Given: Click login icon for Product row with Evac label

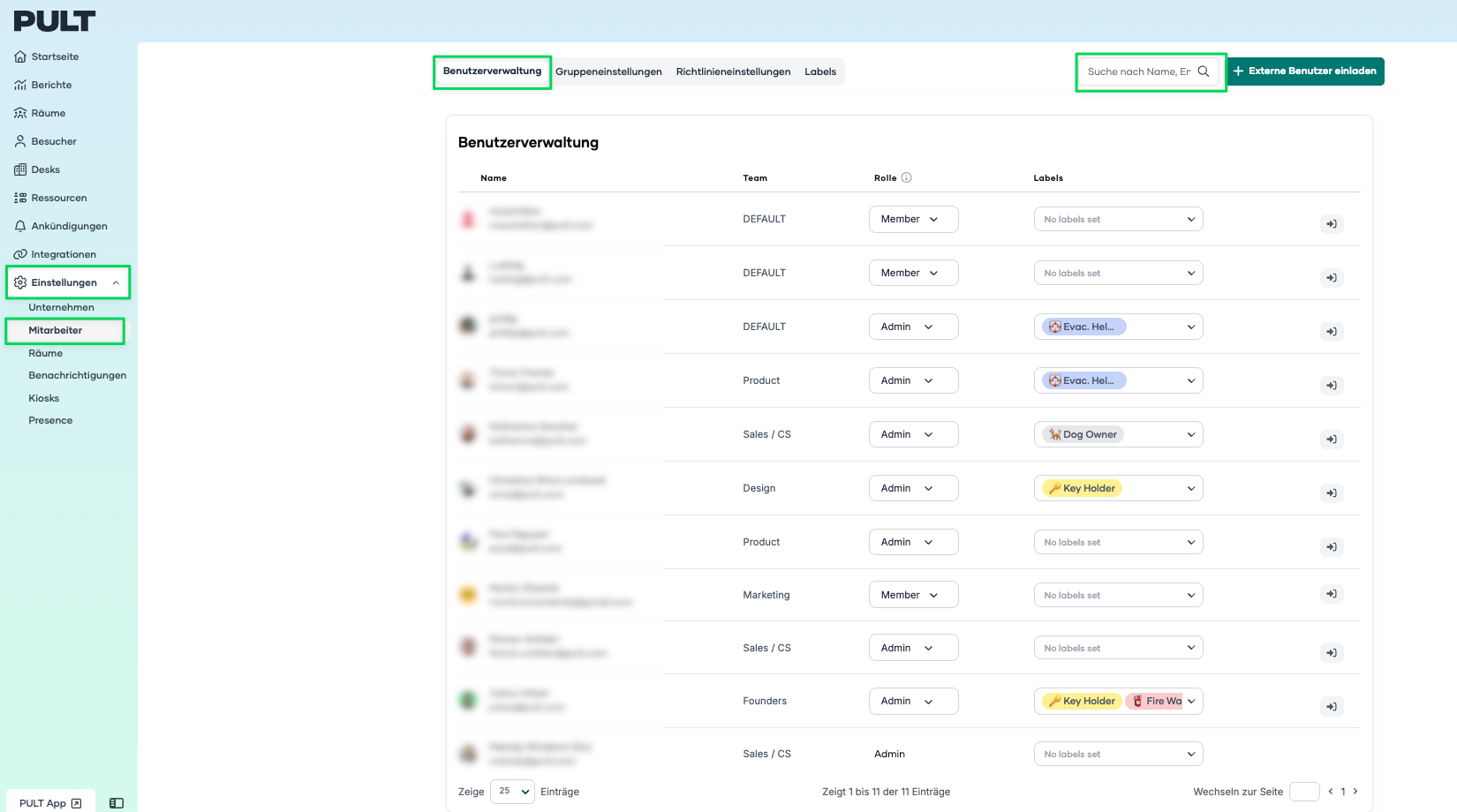Looking at the screenshot, I should [x=1332, y=386].
